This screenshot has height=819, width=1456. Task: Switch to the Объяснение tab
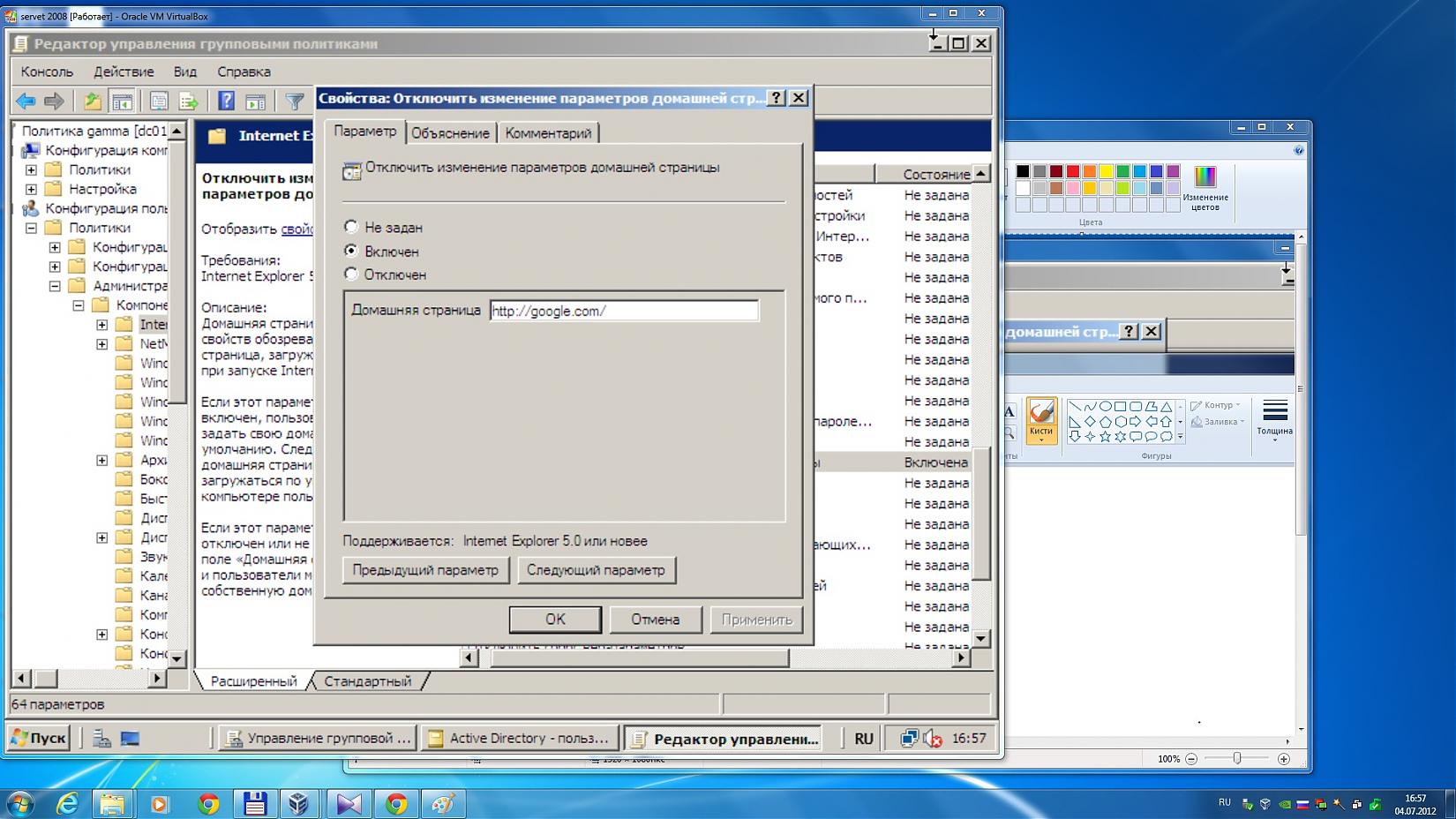coord(450,133)
